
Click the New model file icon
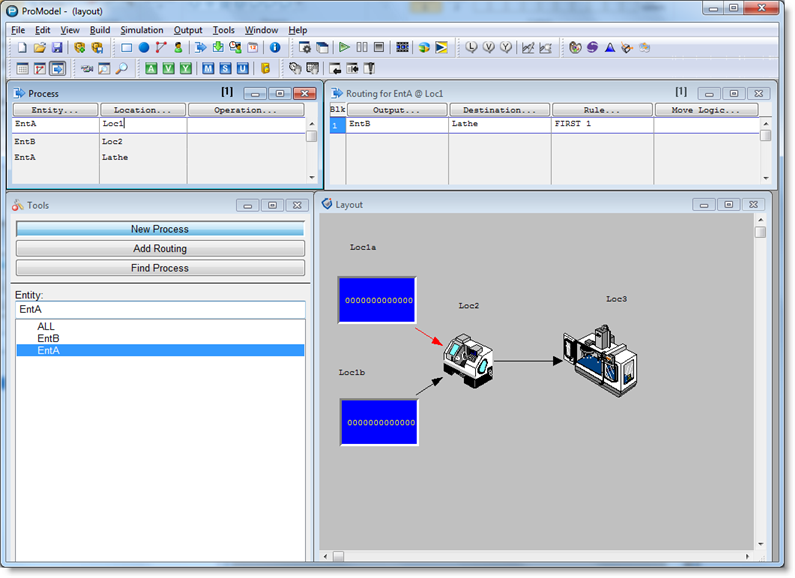pos(22,48)
